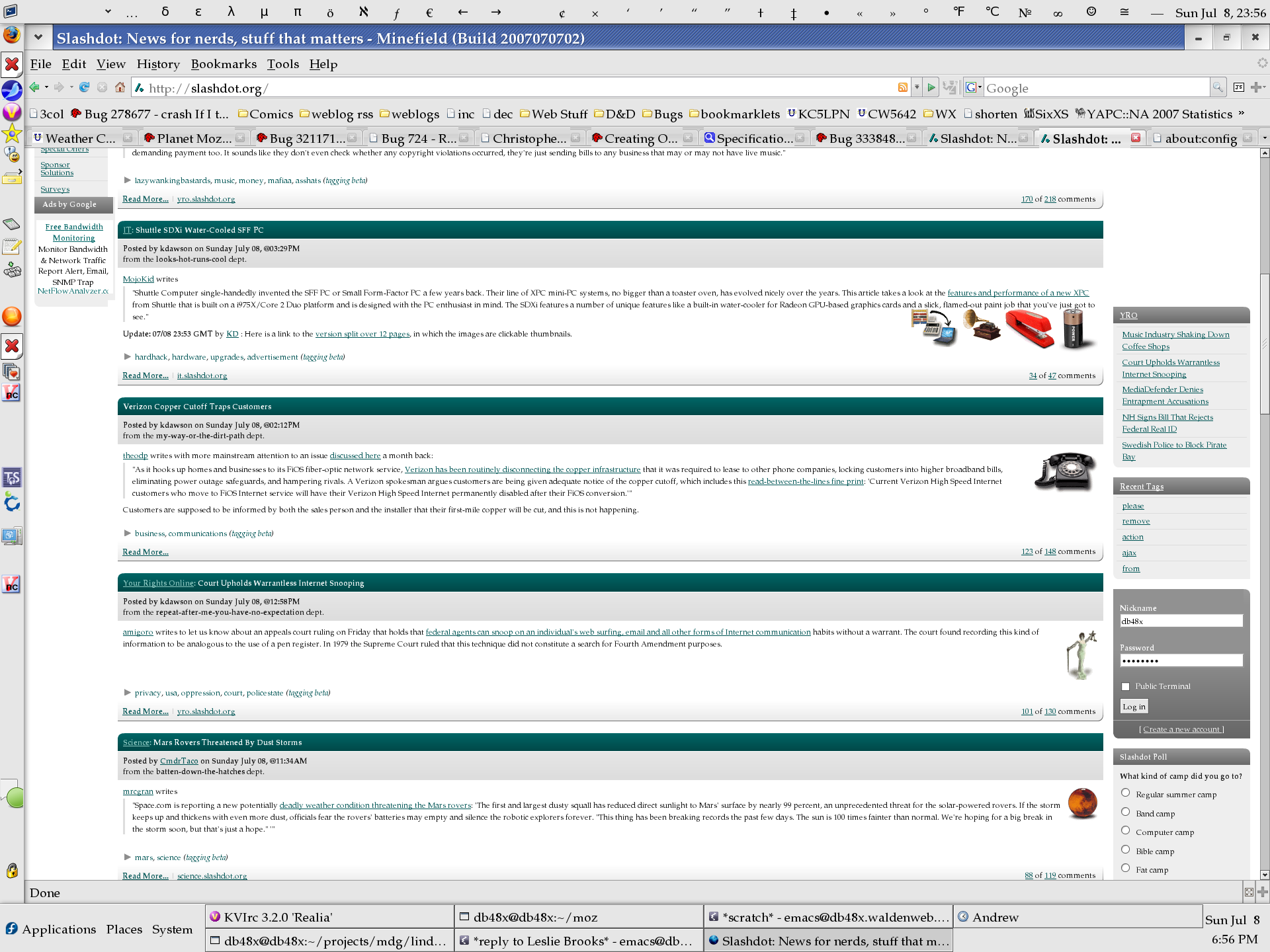
Task: Open the JS toolbar button
Action: tap(1239, 87)
